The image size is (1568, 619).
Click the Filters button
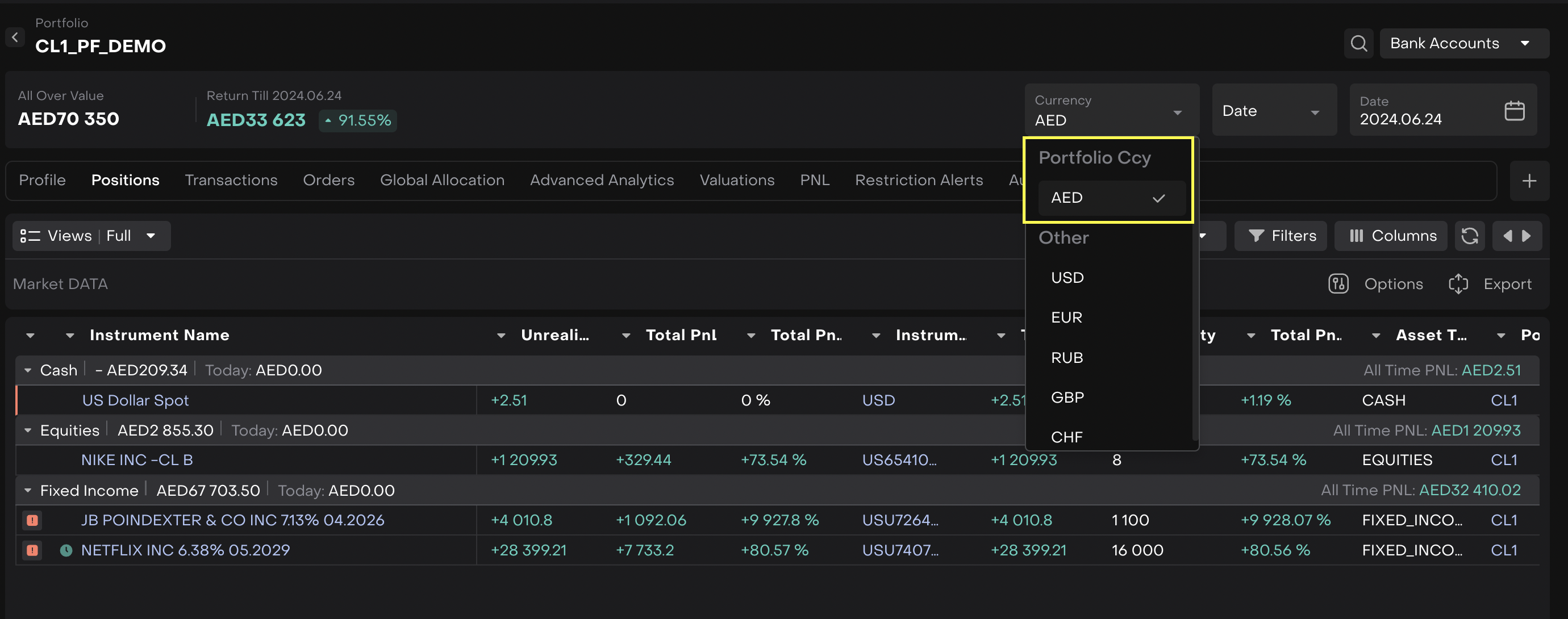pos(1281,236)
